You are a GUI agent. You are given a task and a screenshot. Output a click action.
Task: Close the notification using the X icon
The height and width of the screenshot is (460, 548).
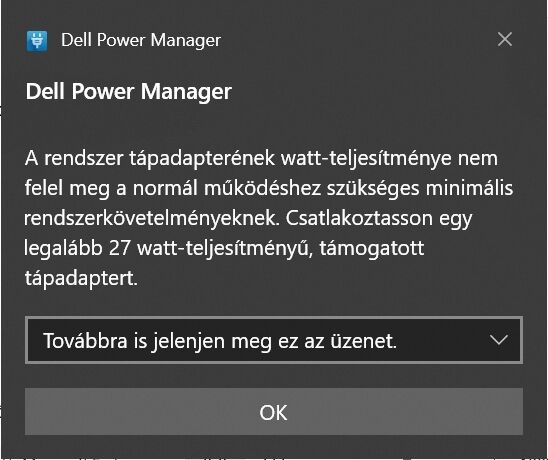point(505,39)
